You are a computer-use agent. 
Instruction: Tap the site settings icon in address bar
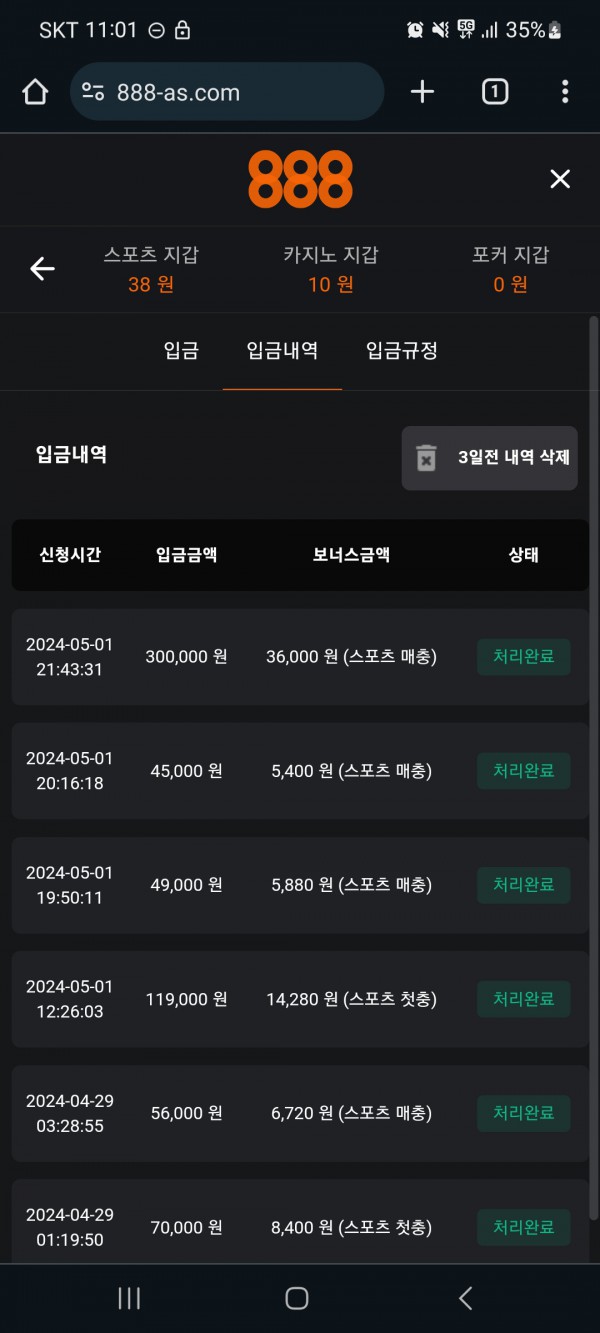coord(93,93)
